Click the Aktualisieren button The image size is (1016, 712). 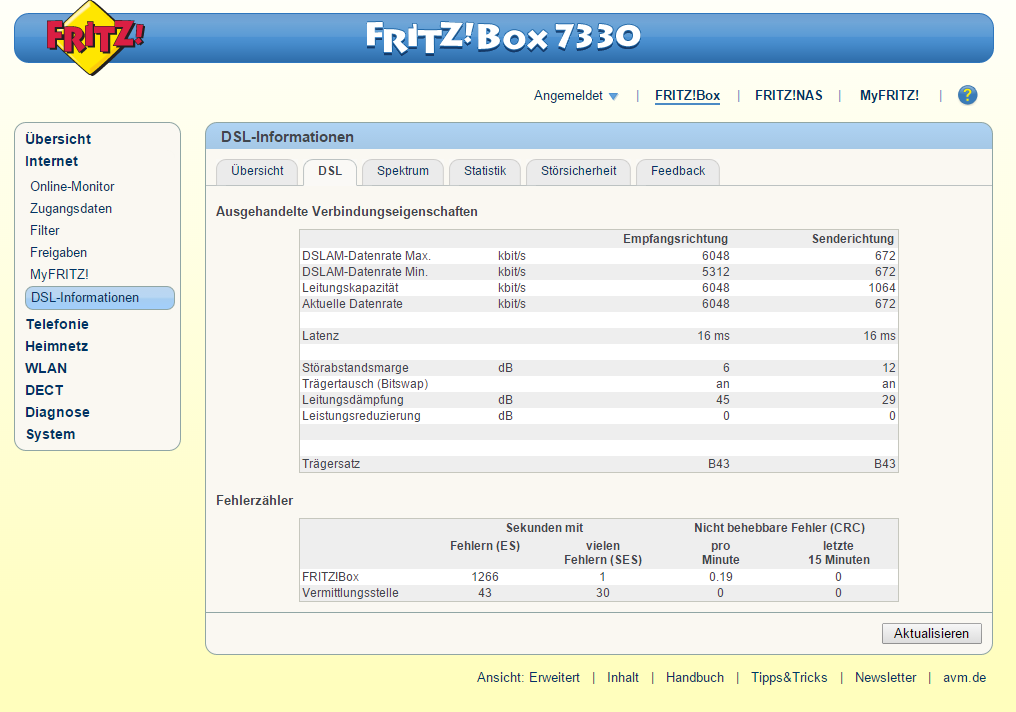pyautogui.click(x=931, y=634)
